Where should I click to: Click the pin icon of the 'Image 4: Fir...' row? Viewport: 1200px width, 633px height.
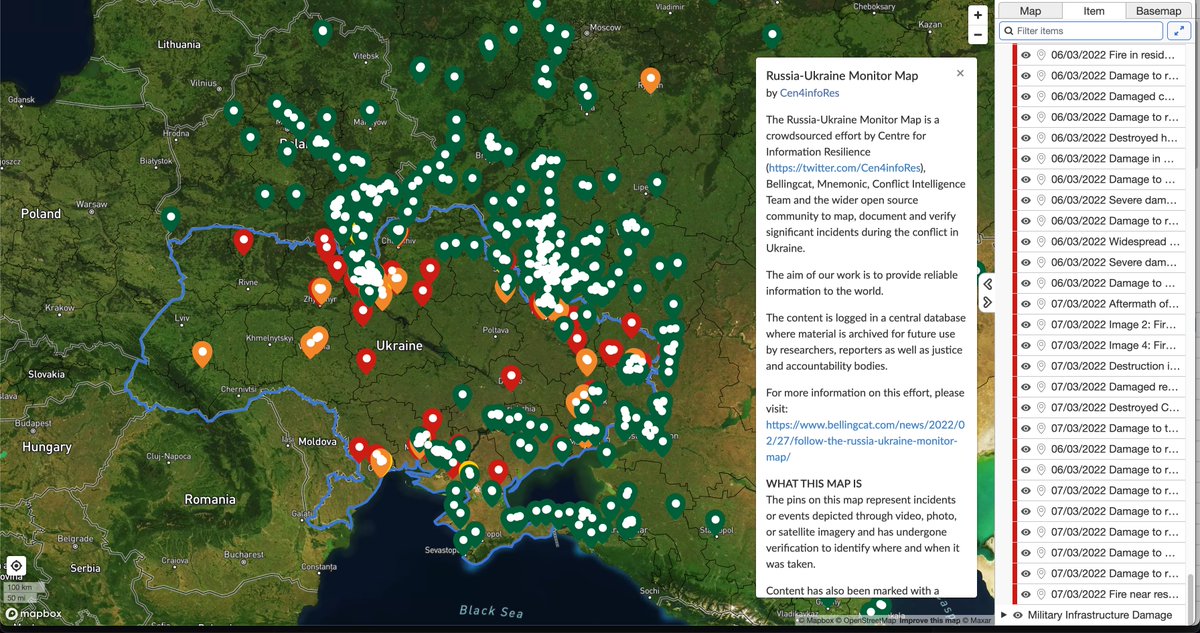1041,345
